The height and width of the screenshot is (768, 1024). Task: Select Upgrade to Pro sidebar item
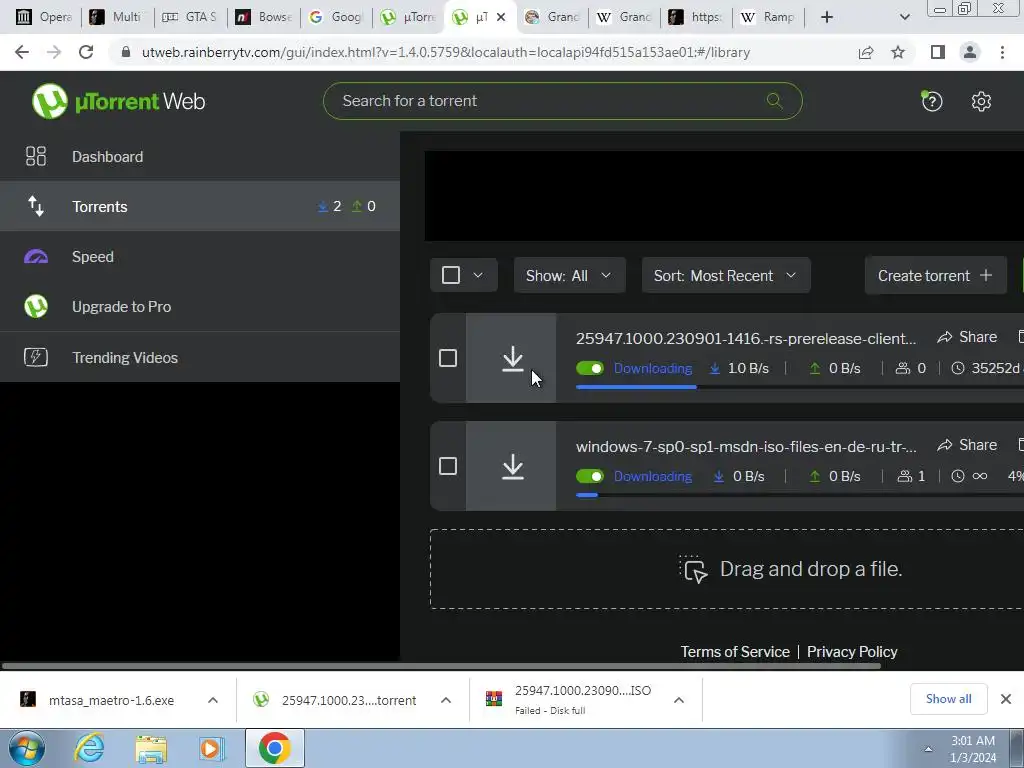point(200,306)
